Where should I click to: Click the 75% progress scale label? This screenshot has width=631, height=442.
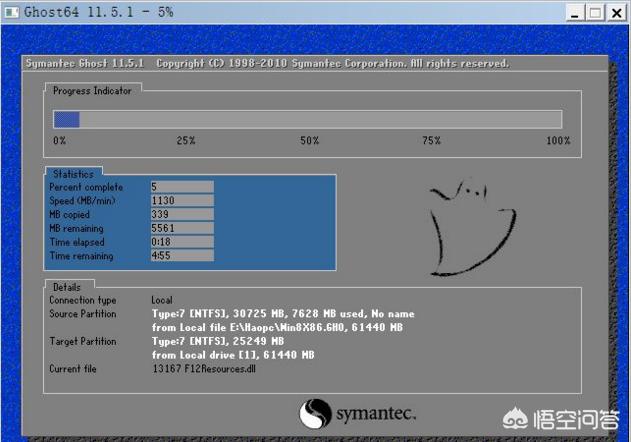click(431, 140)
